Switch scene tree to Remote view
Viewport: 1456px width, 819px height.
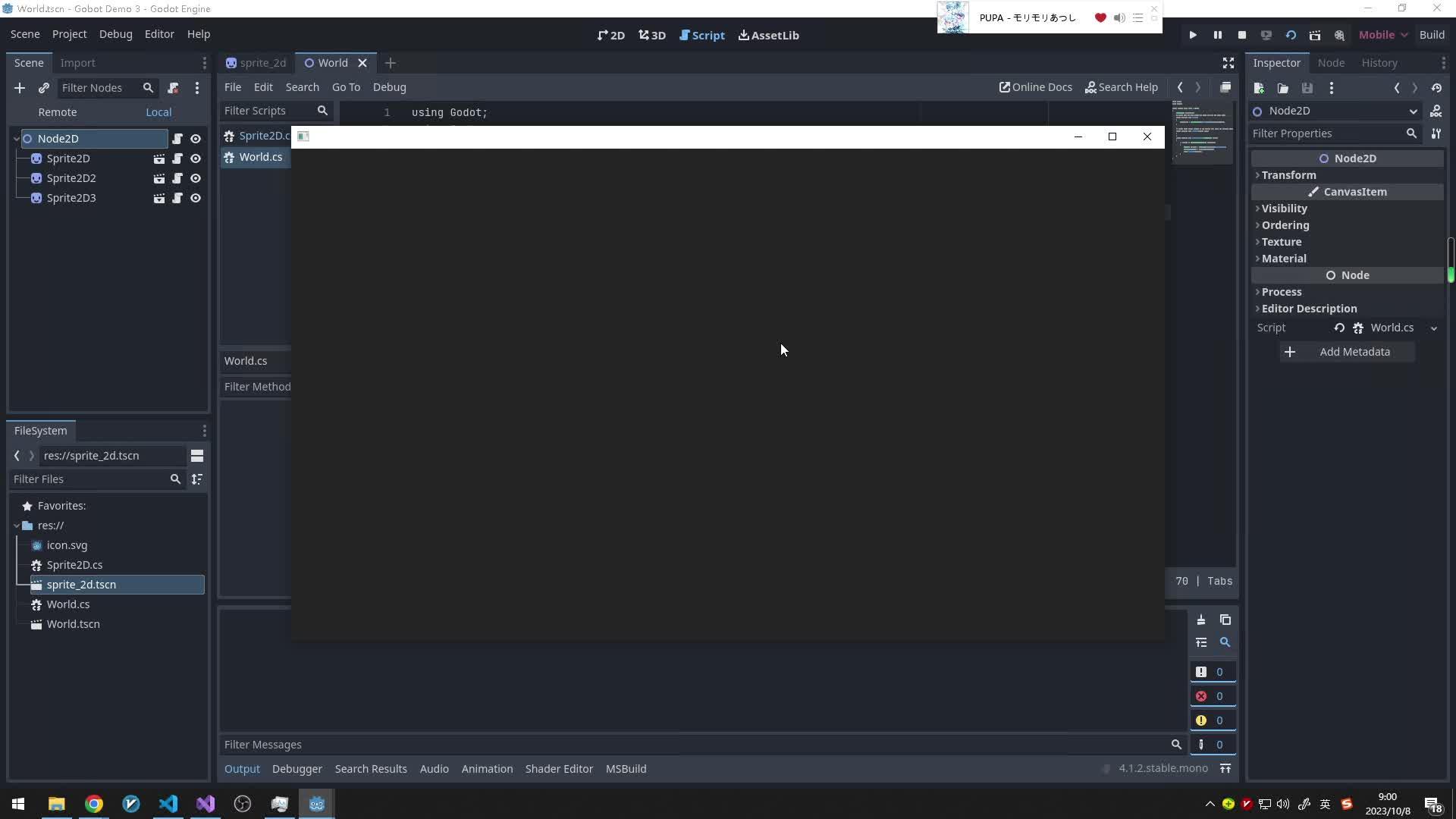[58, 111]
